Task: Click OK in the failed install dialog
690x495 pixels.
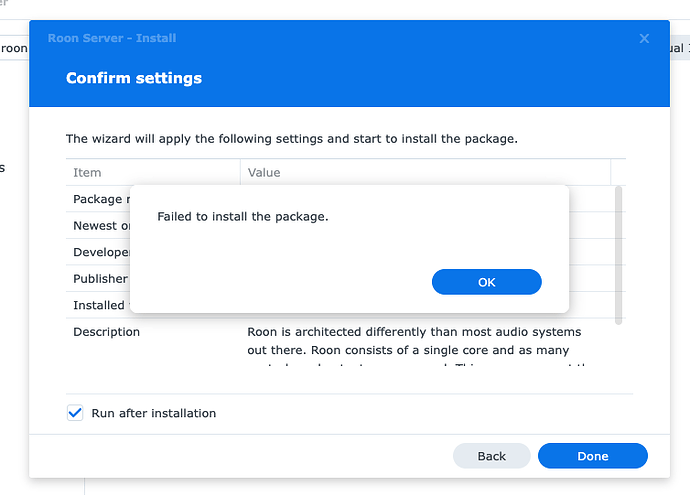Action: point(486,282)
